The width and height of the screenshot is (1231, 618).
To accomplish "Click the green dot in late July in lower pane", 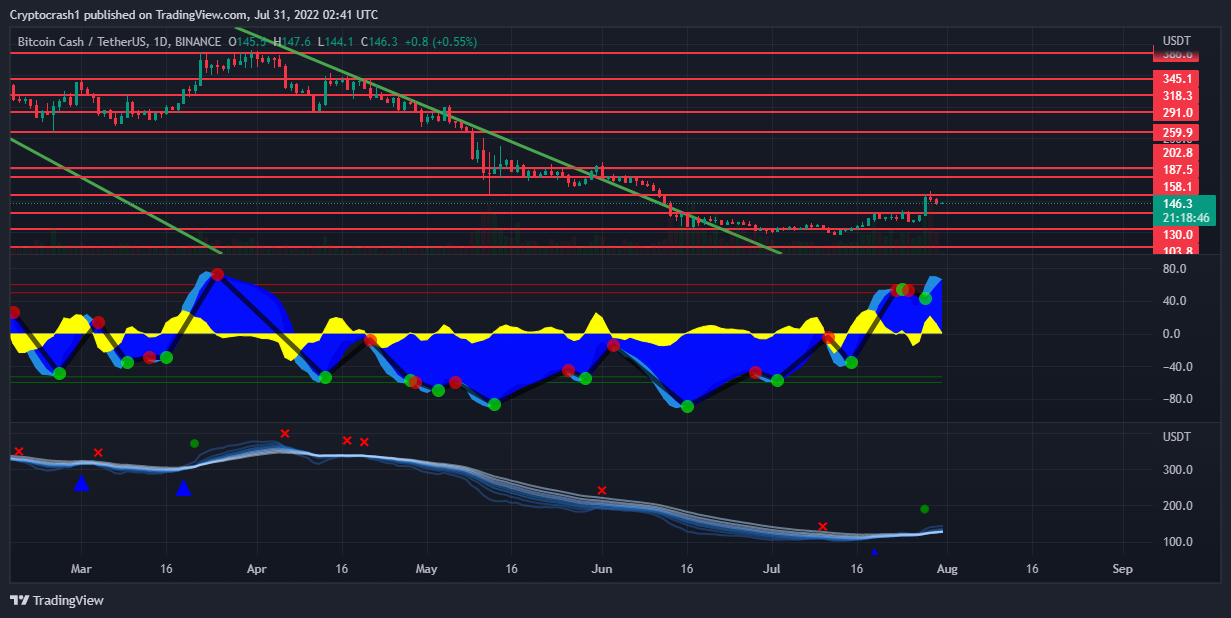I will click(925, 509).
